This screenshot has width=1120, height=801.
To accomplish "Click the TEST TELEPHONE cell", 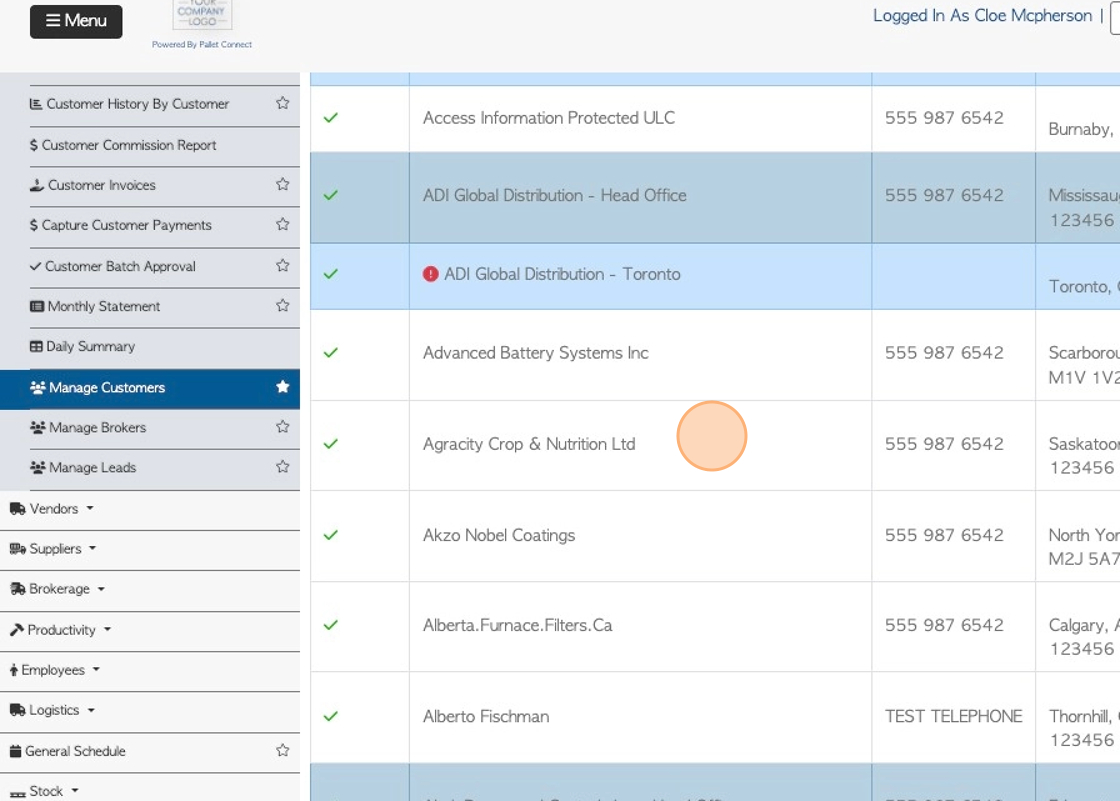I will [x=954, y=717].
